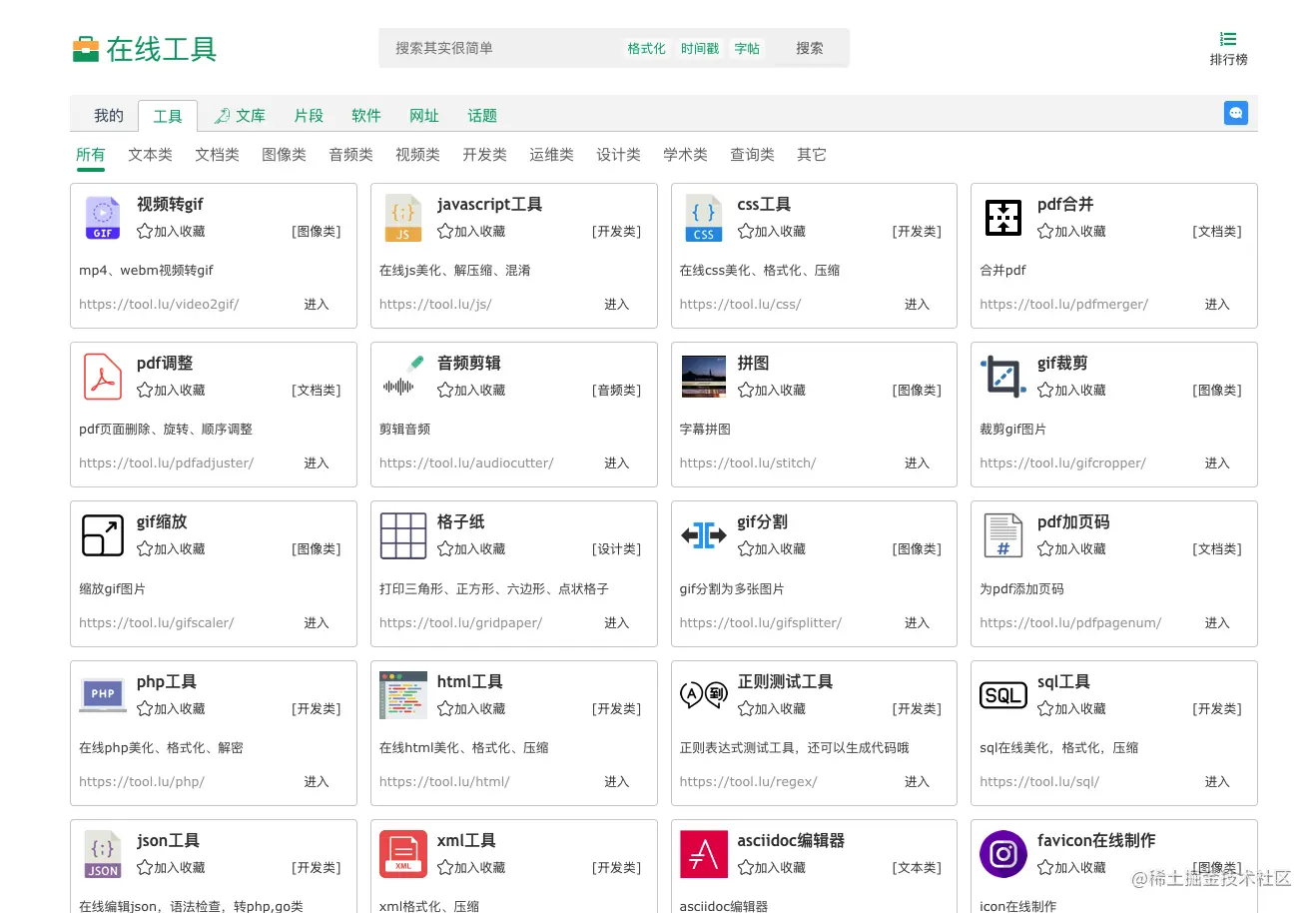Viewport: 1316px width, 913px height.
Task: Filter tools by 文本类
Action: (x=151, y=155)
